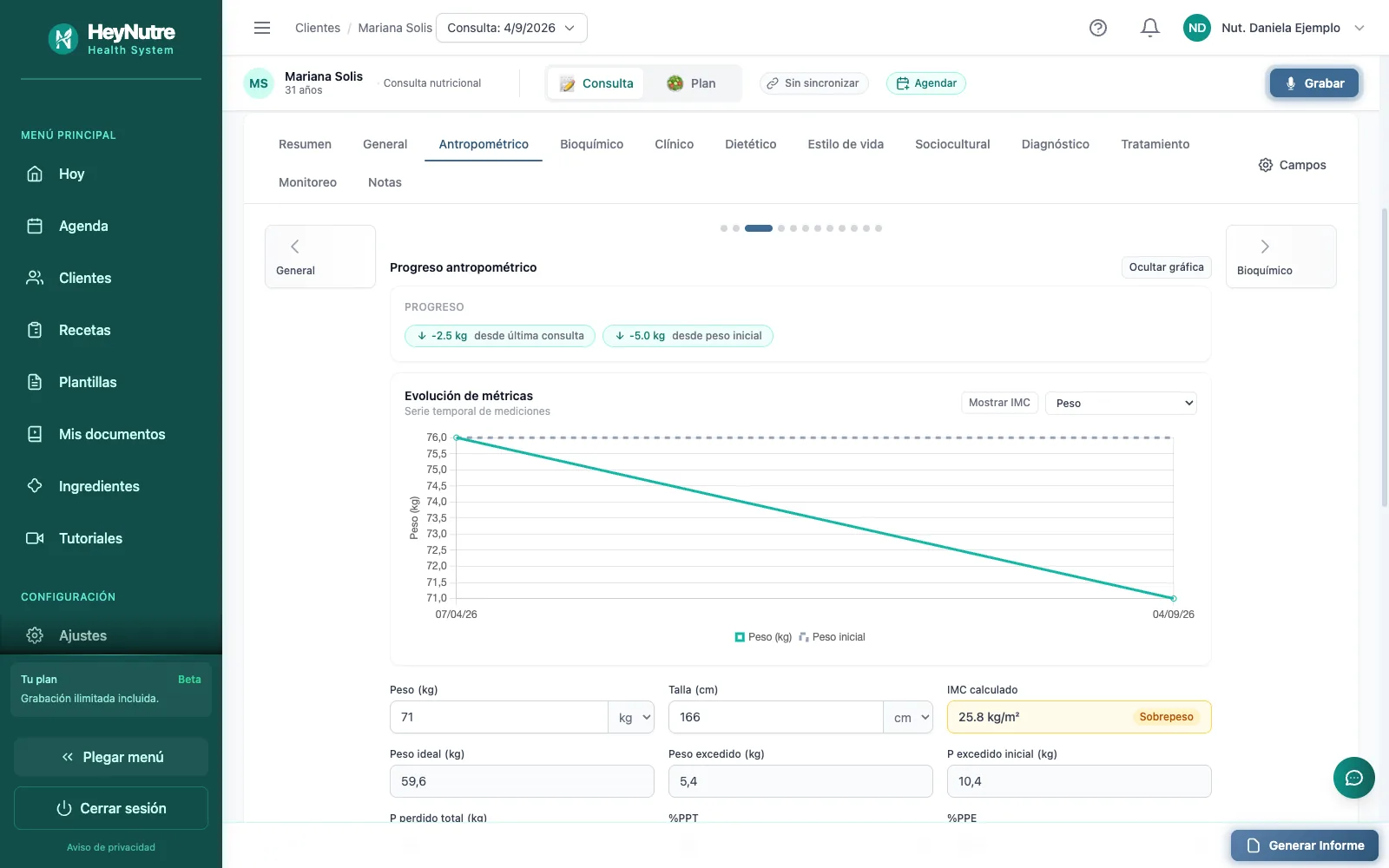Click the Campos settings gear icon

[x=1266, y=165]
